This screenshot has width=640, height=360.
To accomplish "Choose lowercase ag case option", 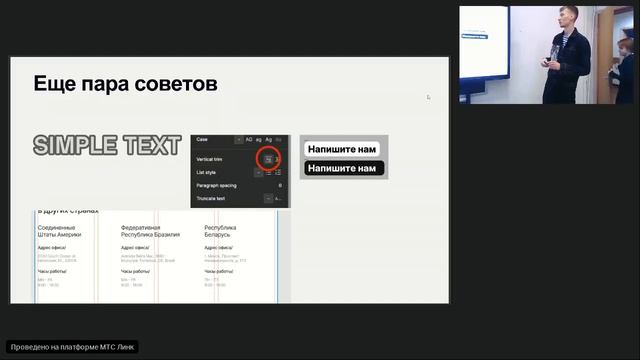I will [258, 140].
